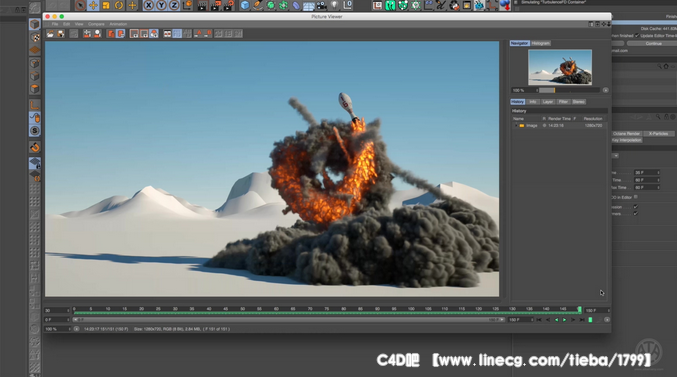Click the Set as B icon

coord(208,34)
